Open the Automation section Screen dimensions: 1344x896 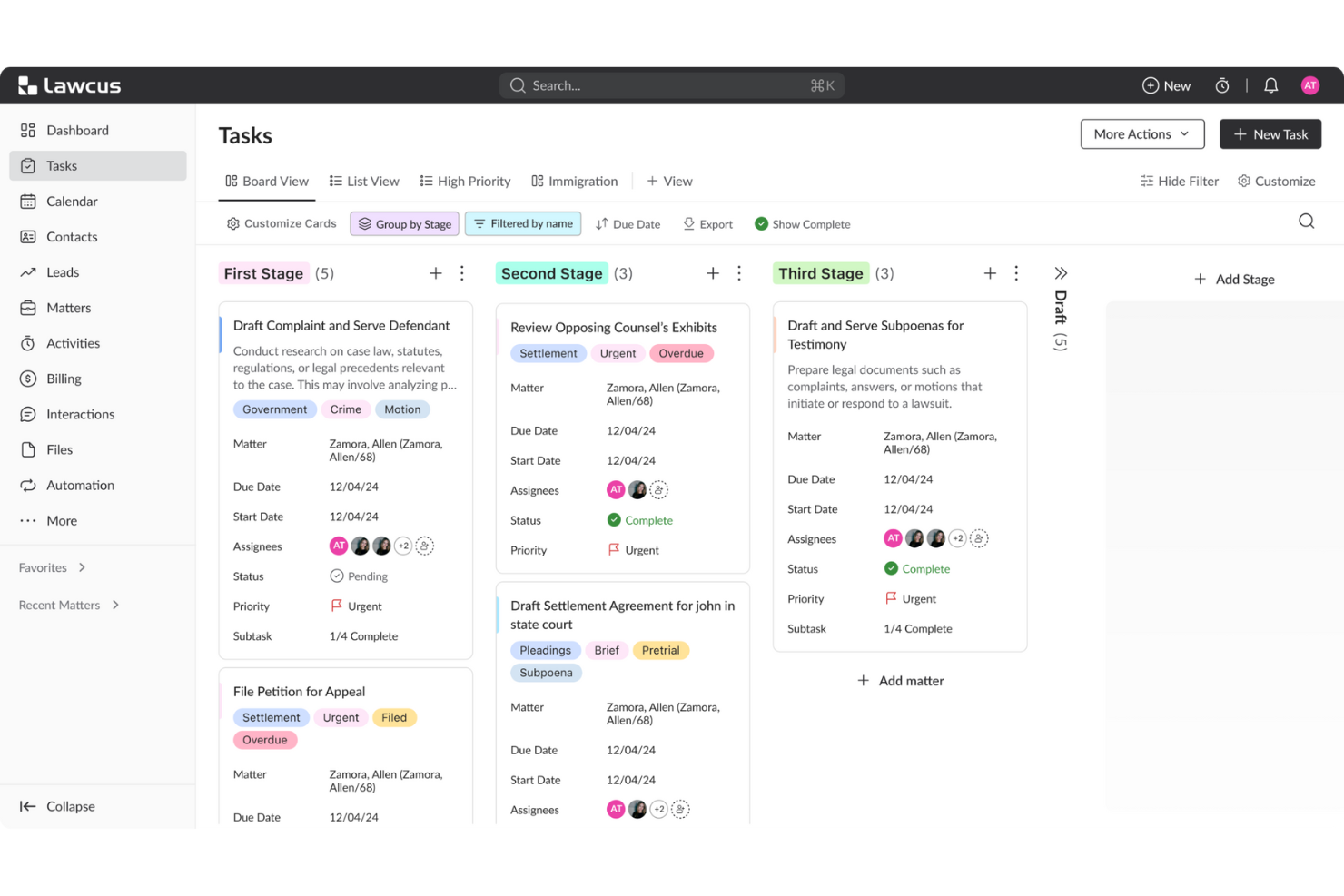[79, 485]
